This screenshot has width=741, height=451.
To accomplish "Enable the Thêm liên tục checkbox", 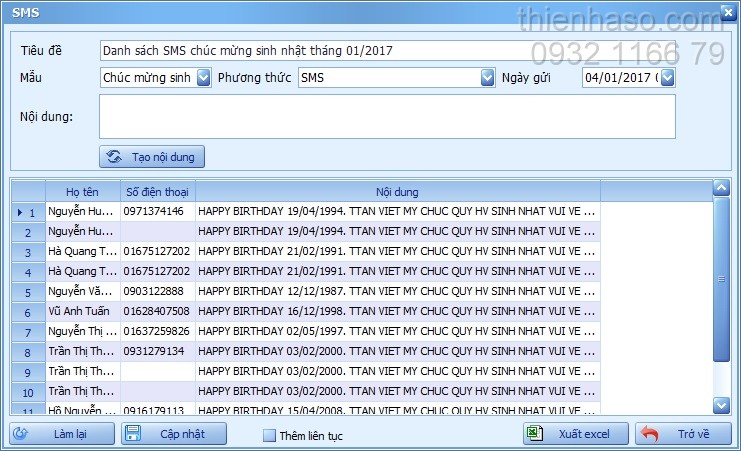I will (x=269, y=436).
